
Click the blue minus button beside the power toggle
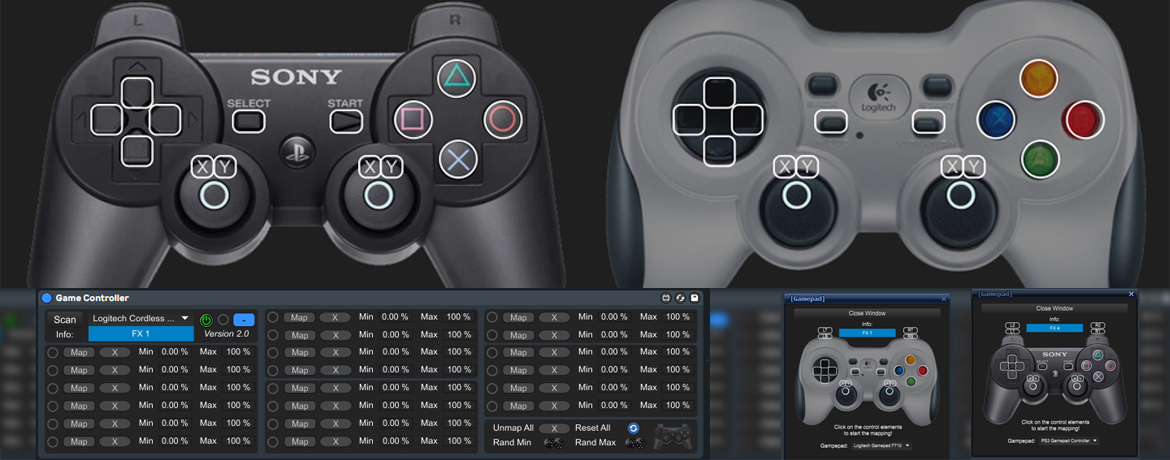pos(243,319)
